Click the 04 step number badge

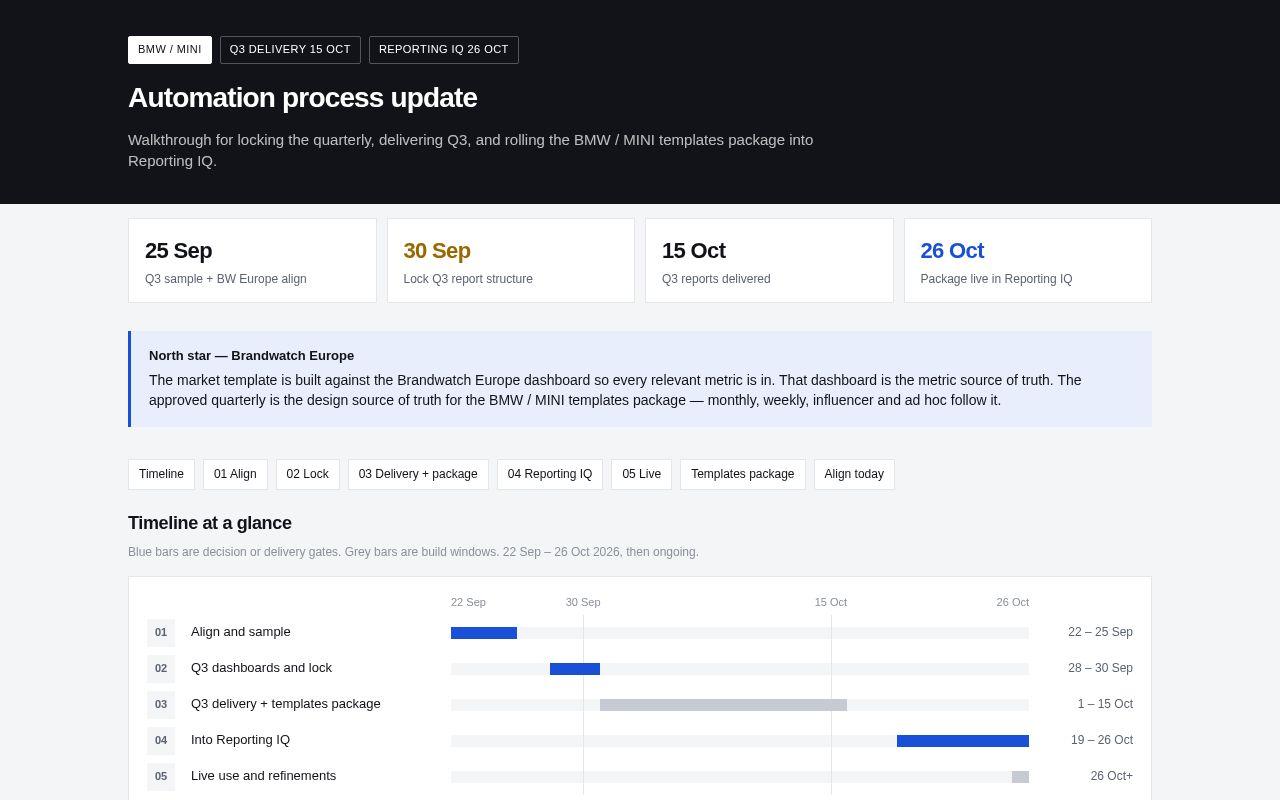pyautogui.click(x=161, y=741)
